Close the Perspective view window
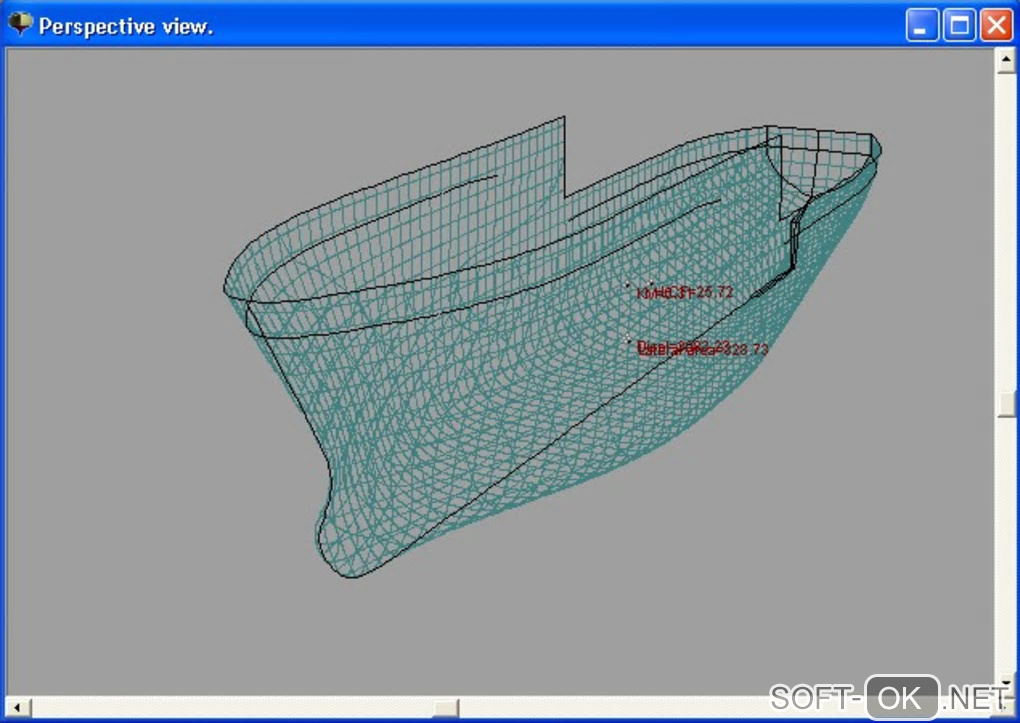 (x=997, y=25)
